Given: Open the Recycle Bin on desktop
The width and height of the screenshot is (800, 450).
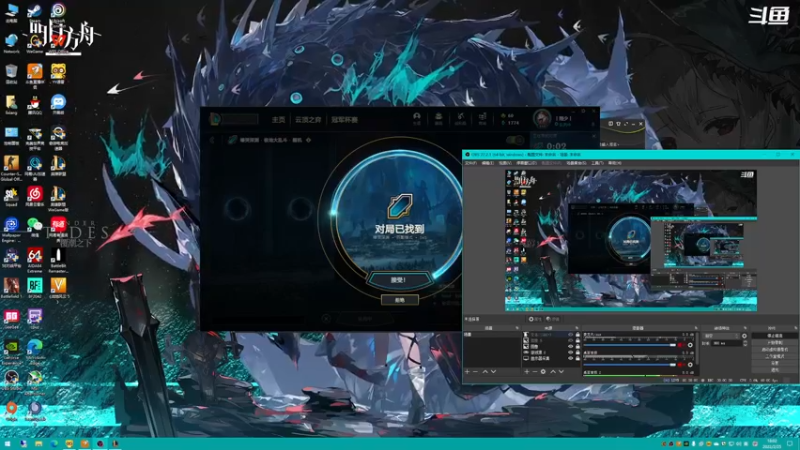Looking at the screenshot, I should coord(11,74).
